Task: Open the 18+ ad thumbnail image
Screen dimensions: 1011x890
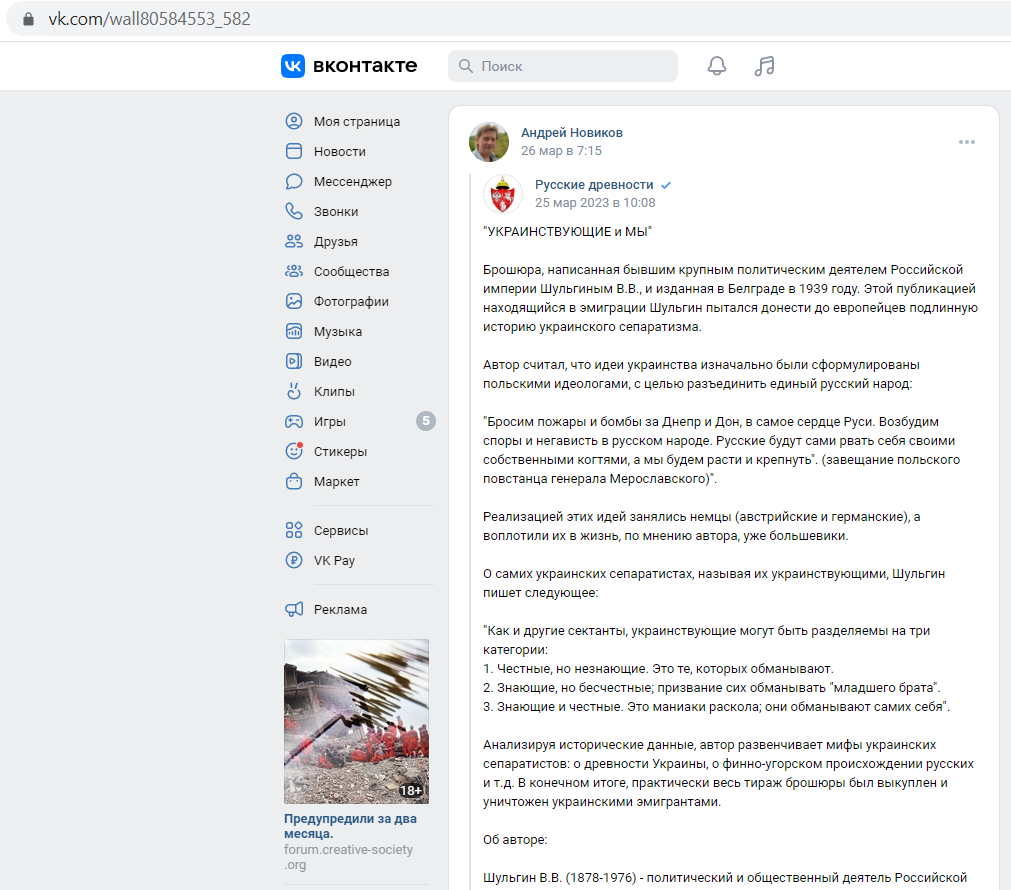Action: point(357,721)
